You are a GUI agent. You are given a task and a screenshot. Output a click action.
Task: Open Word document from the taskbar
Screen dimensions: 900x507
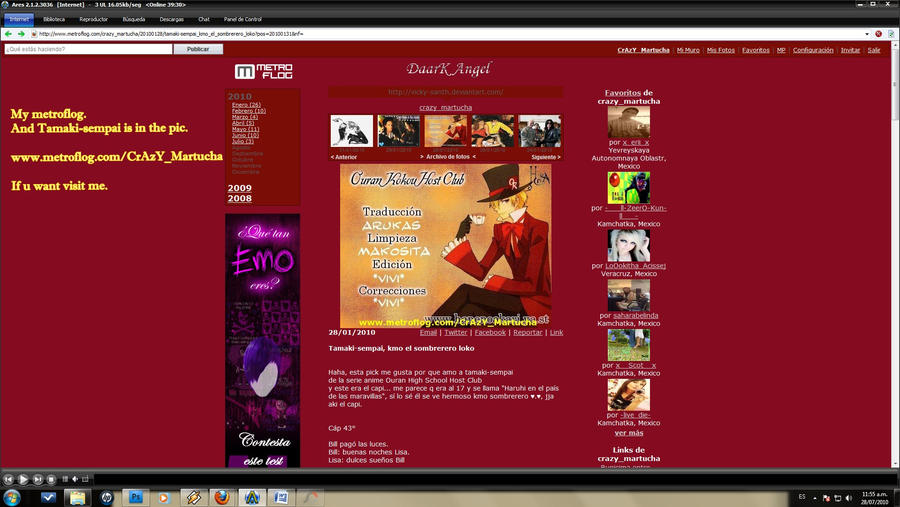coord(281,497)
